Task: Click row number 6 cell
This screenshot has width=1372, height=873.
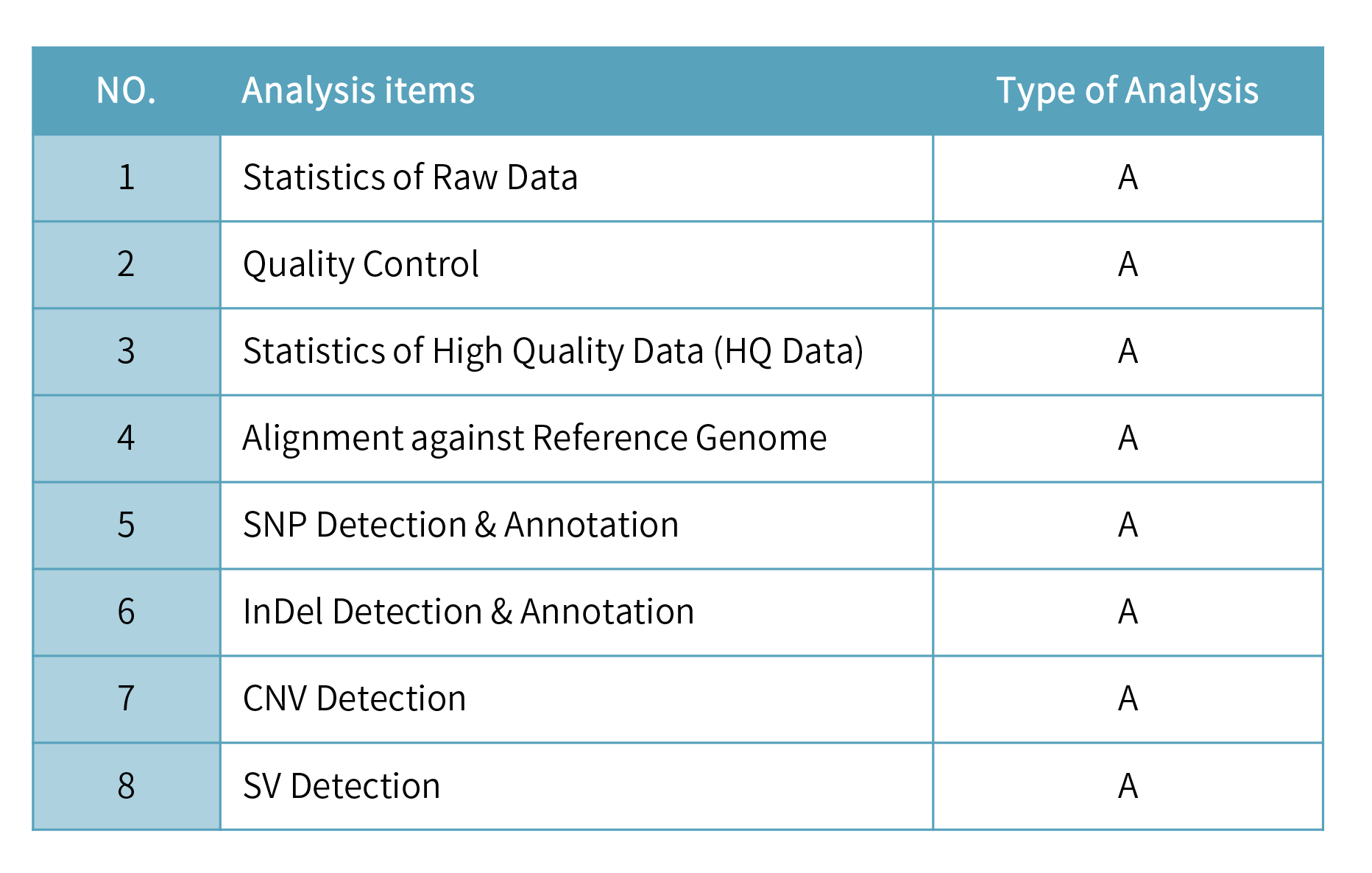Action: [126, 612]
